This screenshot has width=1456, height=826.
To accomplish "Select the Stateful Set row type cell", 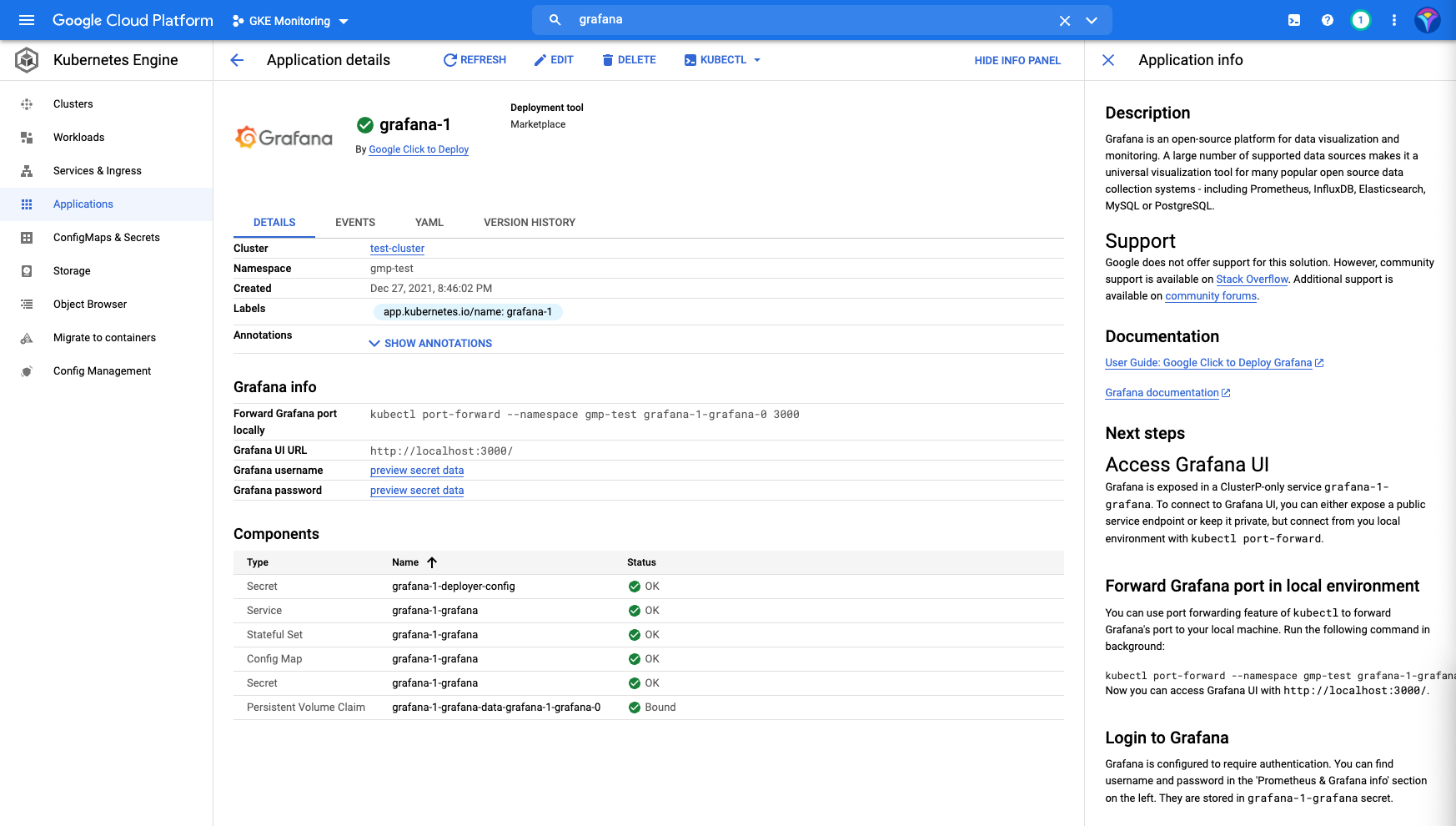I will click(274, 635).
